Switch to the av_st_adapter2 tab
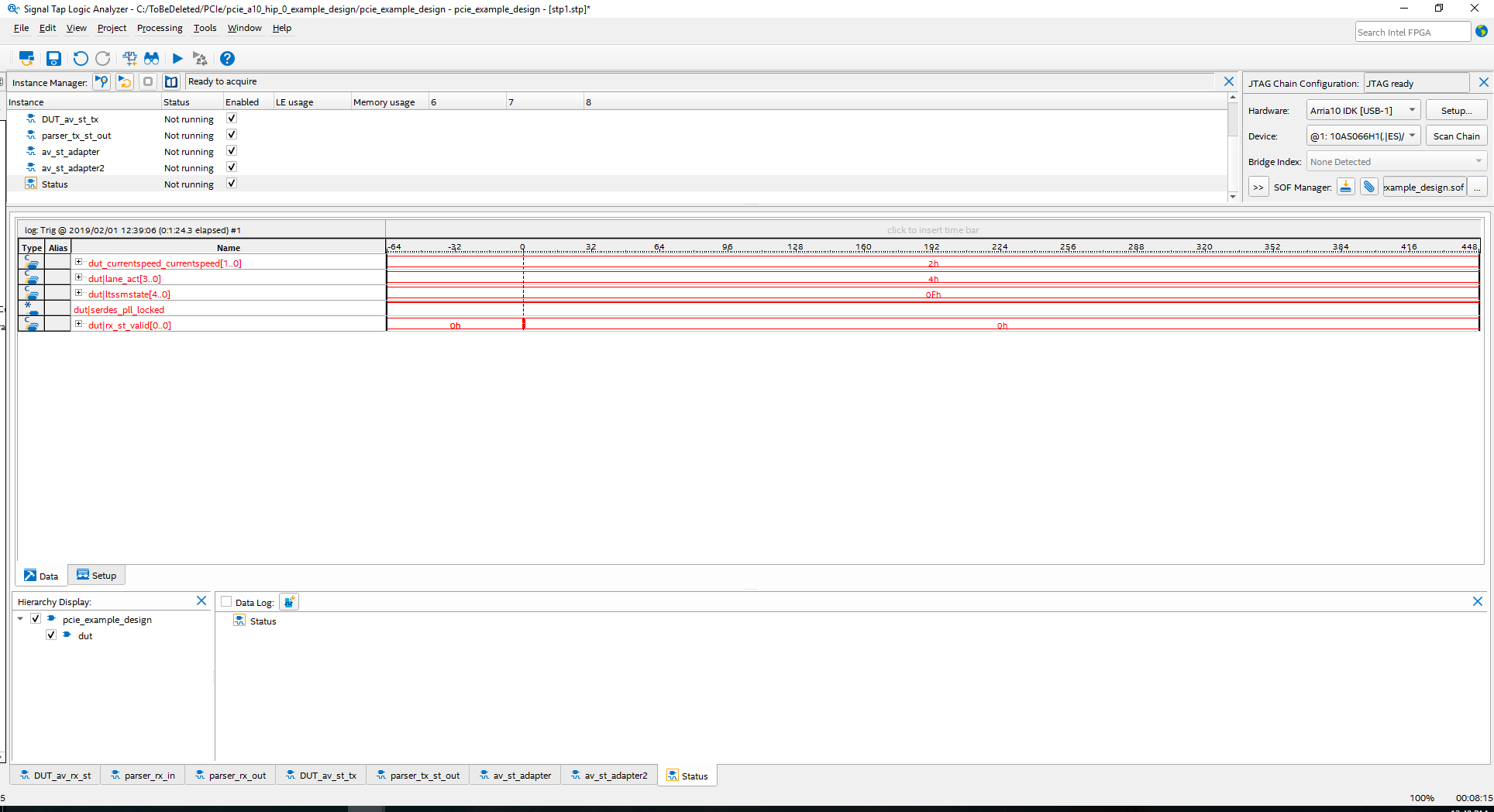The height and width of the screenshot is (812, 1494). (609, 776)
